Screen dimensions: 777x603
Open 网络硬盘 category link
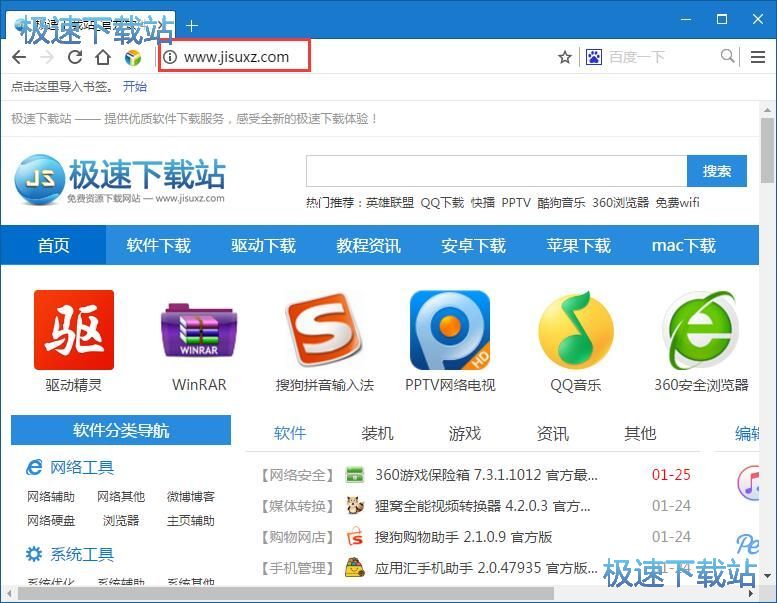pyautogui.click(x=51, y=520)
